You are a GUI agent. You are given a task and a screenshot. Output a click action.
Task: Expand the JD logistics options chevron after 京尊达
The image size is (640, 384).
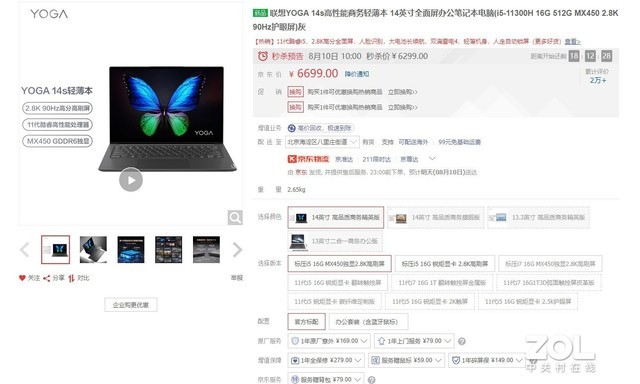[x=432, y=158]
